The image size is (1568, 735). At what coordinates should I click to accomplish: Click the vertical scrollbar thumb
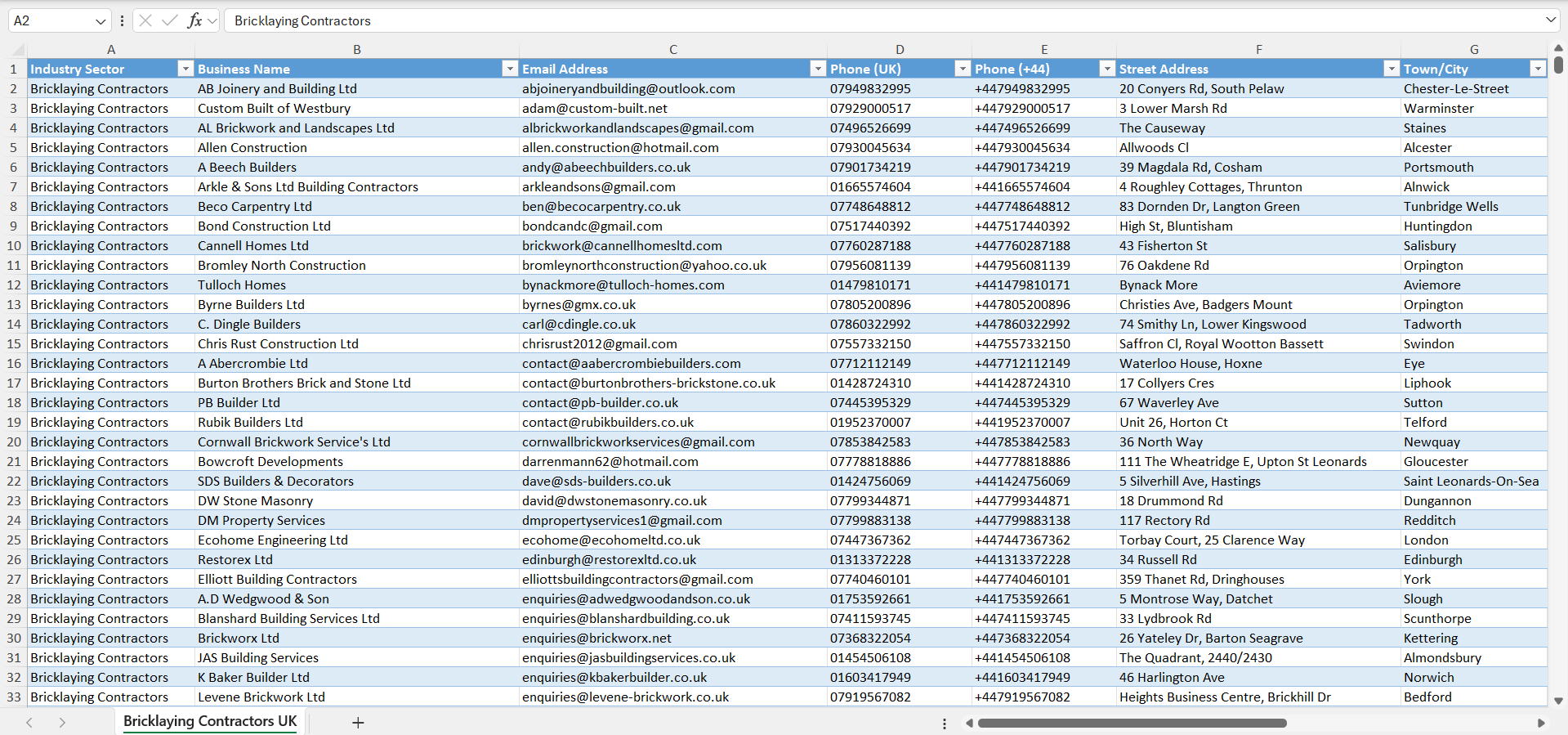[1558, 65]
